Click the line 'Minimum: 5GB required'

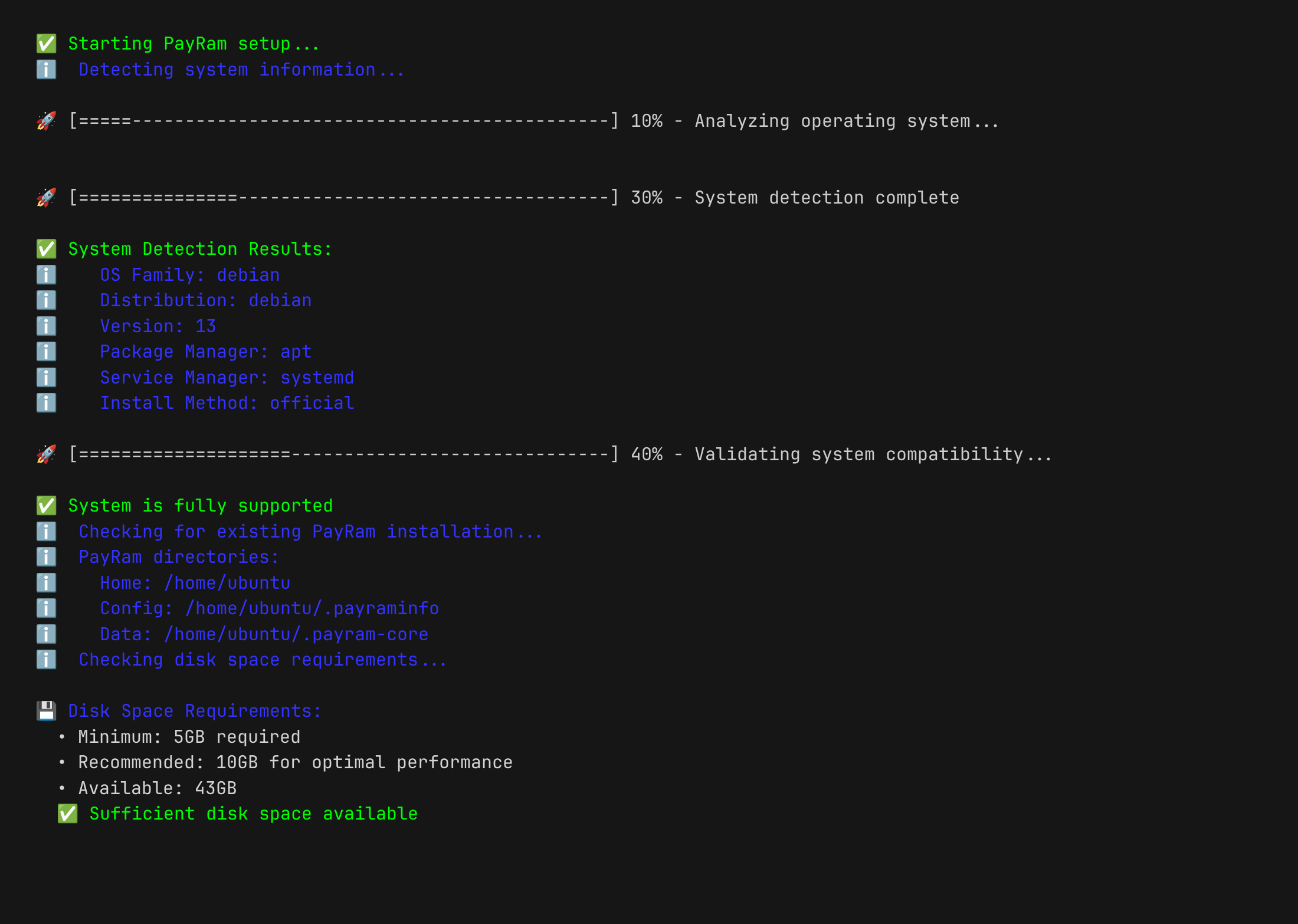(x=189, y=737)
